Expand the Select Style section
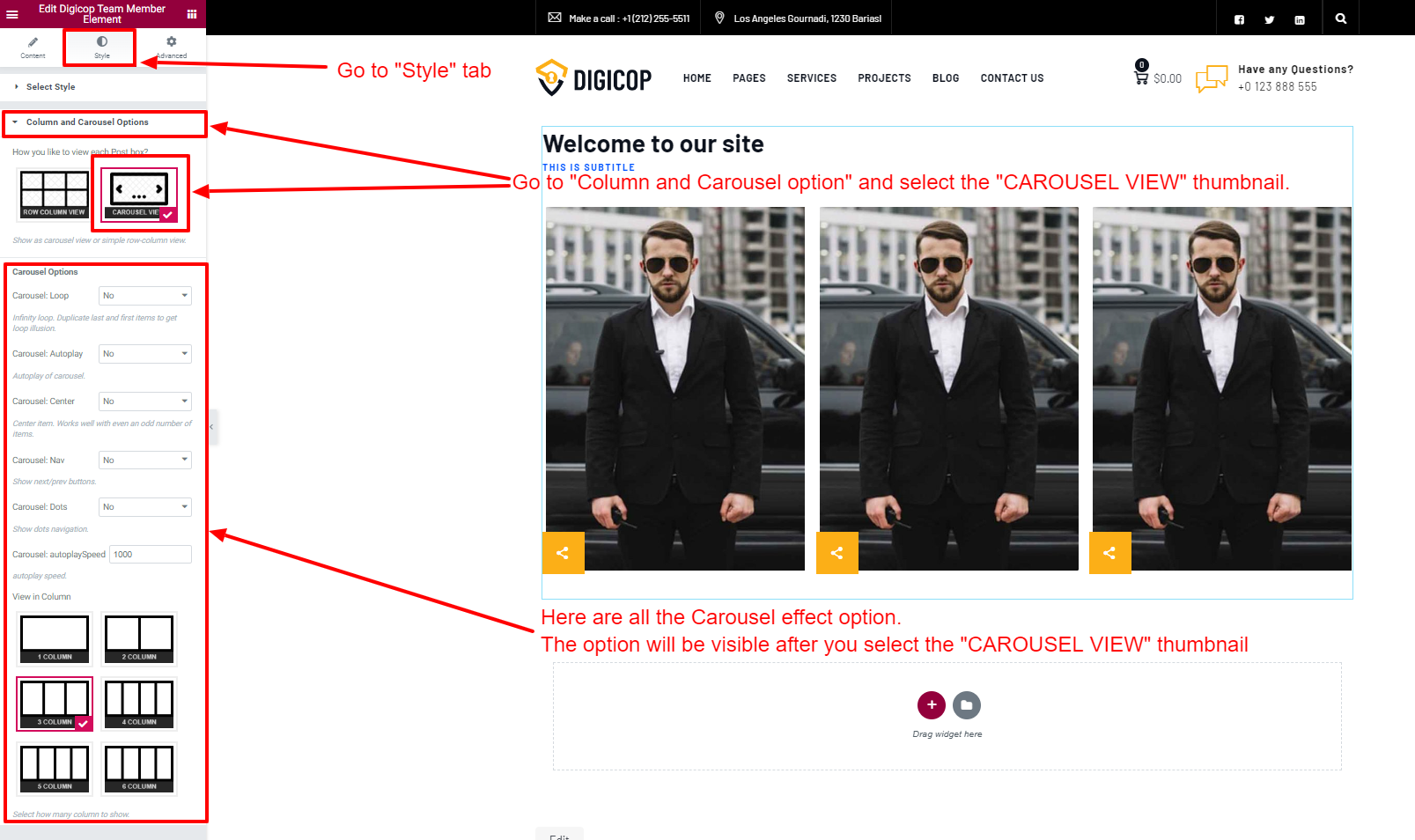This screenshot has width=1415, height=840. pos(50,87)
